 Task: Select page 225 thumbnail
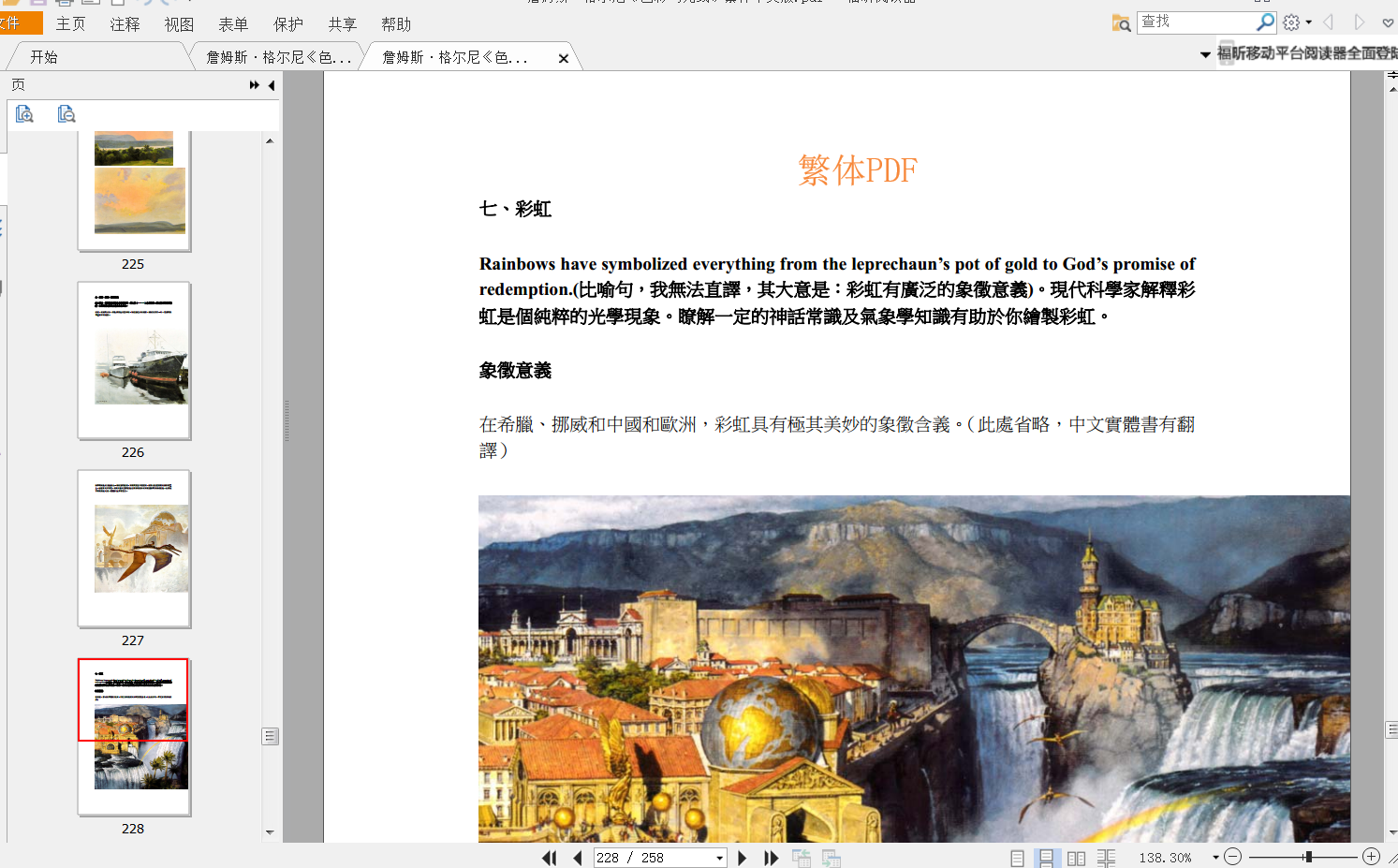pyautogui.click(x=135, y=191)
